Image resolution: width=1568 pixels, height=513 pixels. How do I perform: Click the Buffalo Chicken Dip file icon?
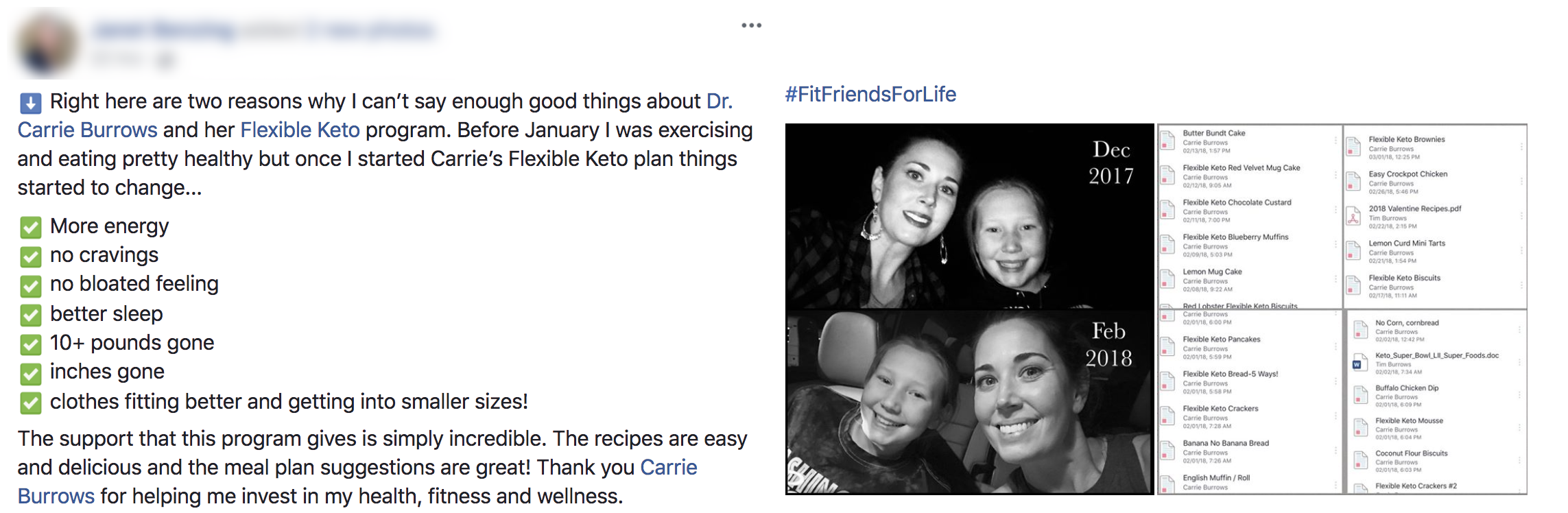pyautogui.click(x=1360, y=396)
